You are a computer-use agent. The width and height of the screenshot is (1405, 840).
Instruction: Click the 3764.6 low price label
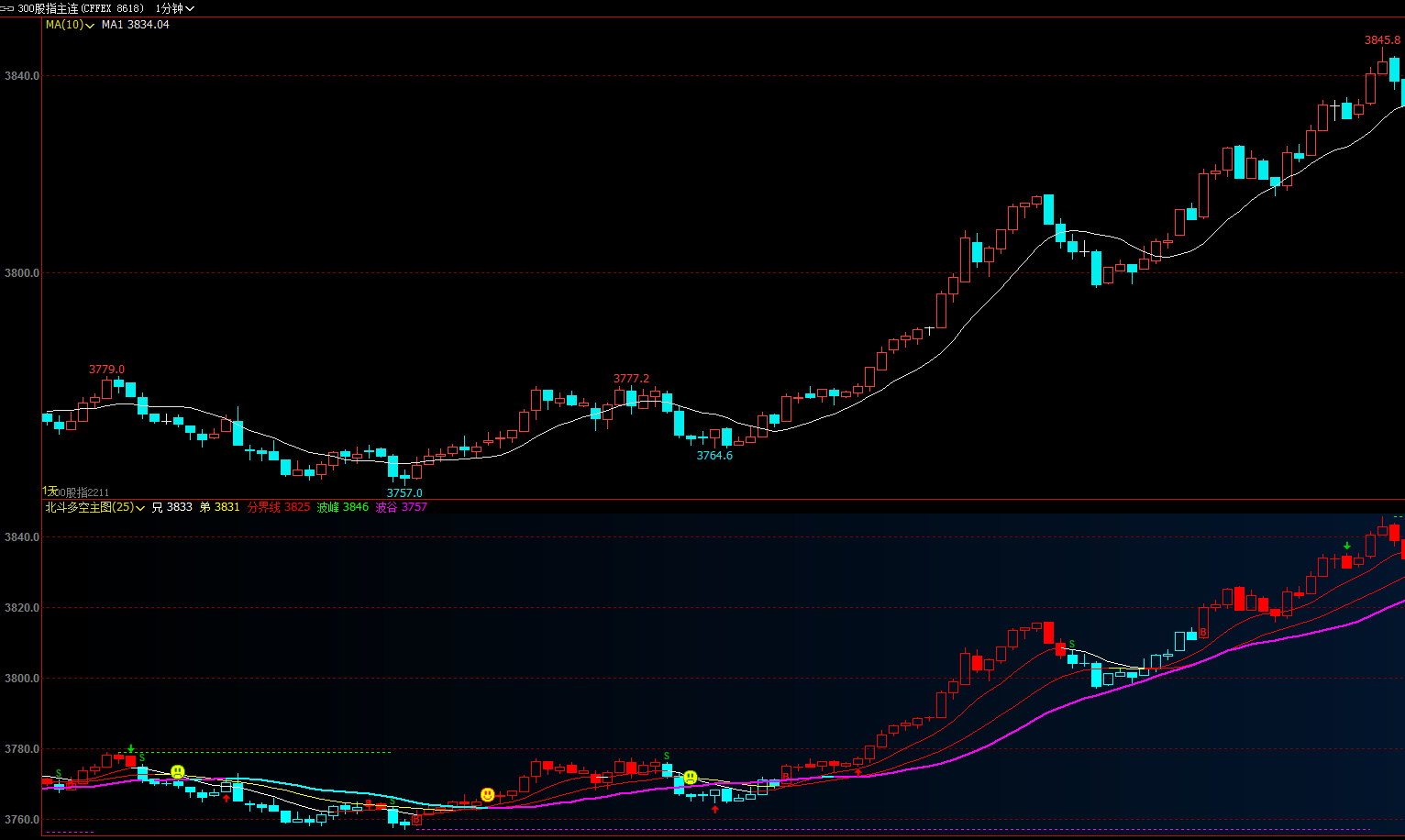click(714, 456)
